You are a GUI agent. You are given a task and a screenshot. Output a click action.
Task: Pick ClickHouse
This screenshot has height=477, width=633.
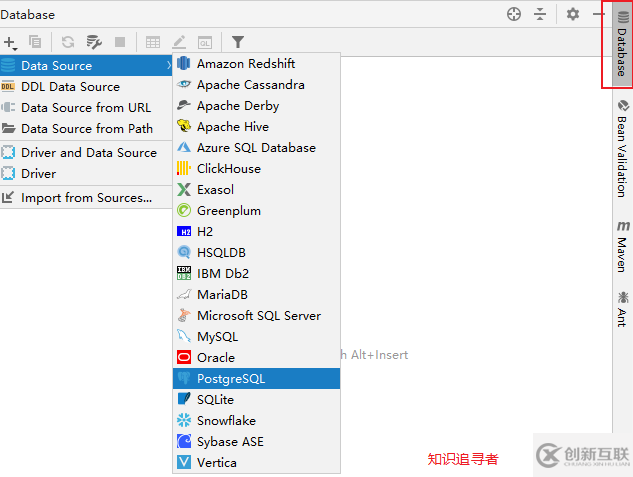(x=256, y=169)
